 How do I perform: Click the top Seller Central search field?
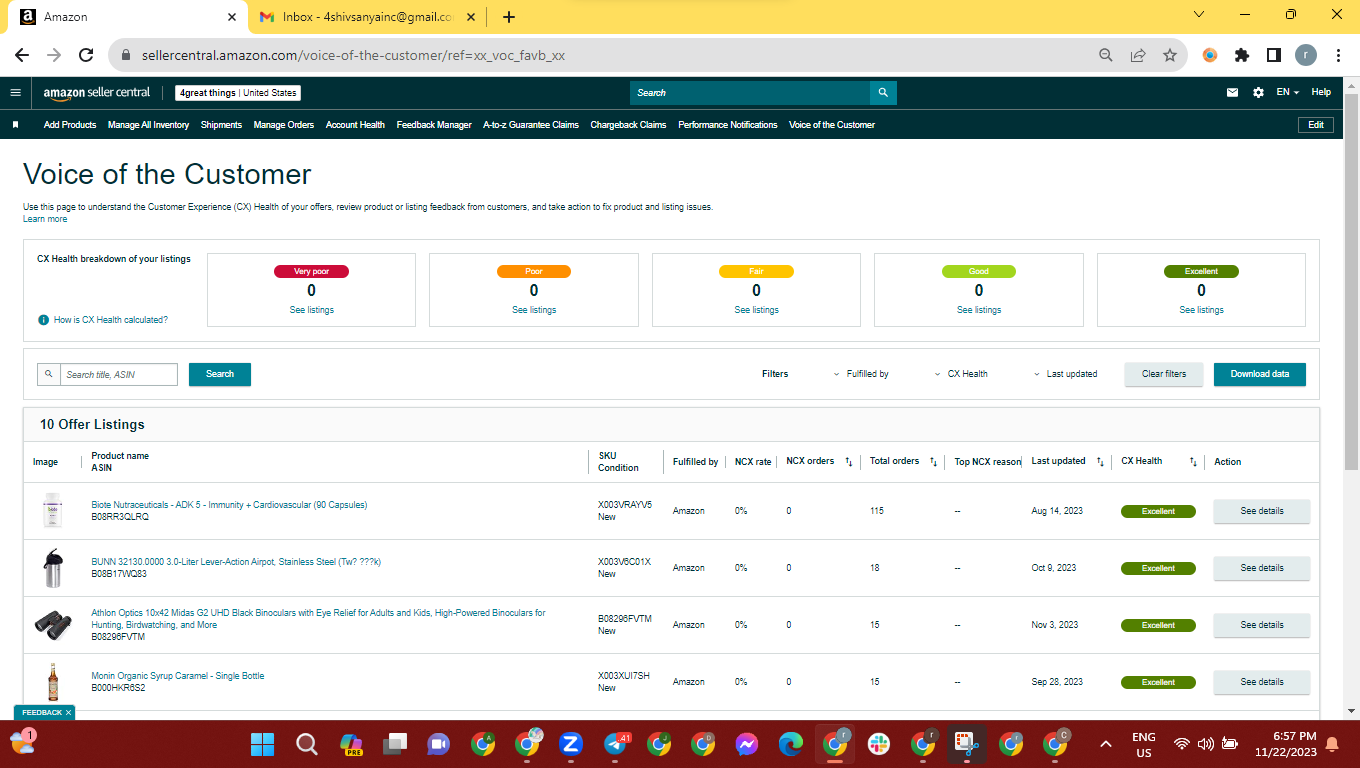750,93
